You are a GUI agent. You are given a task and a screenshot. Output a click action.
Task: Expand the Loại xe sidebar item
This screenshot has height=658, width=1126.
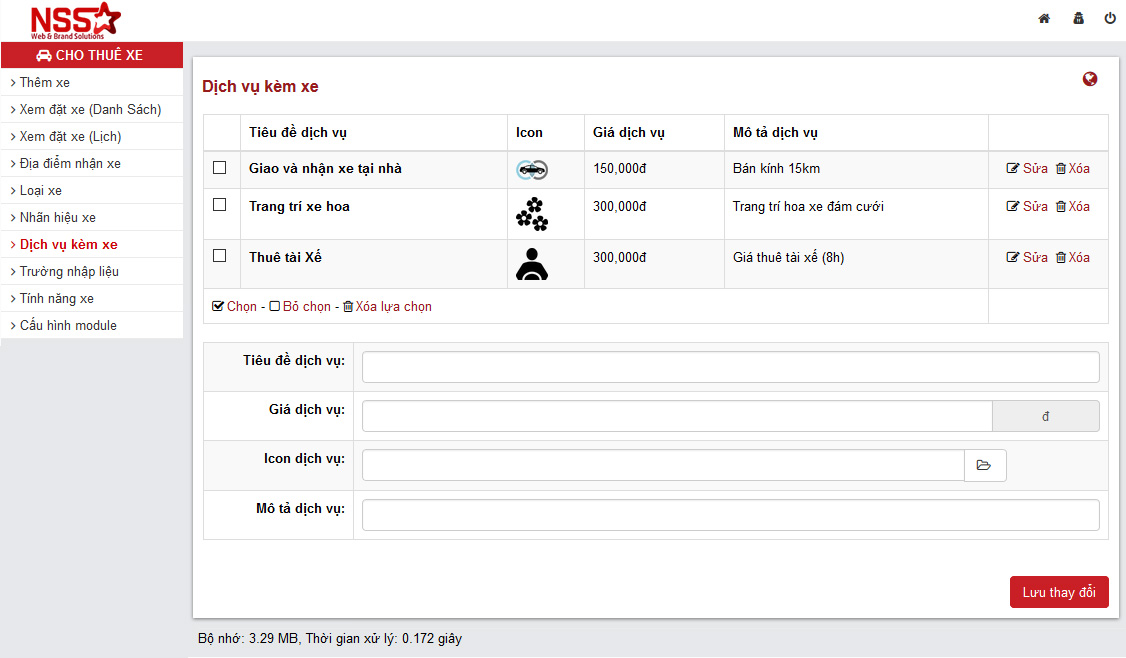tap(41, 190)
